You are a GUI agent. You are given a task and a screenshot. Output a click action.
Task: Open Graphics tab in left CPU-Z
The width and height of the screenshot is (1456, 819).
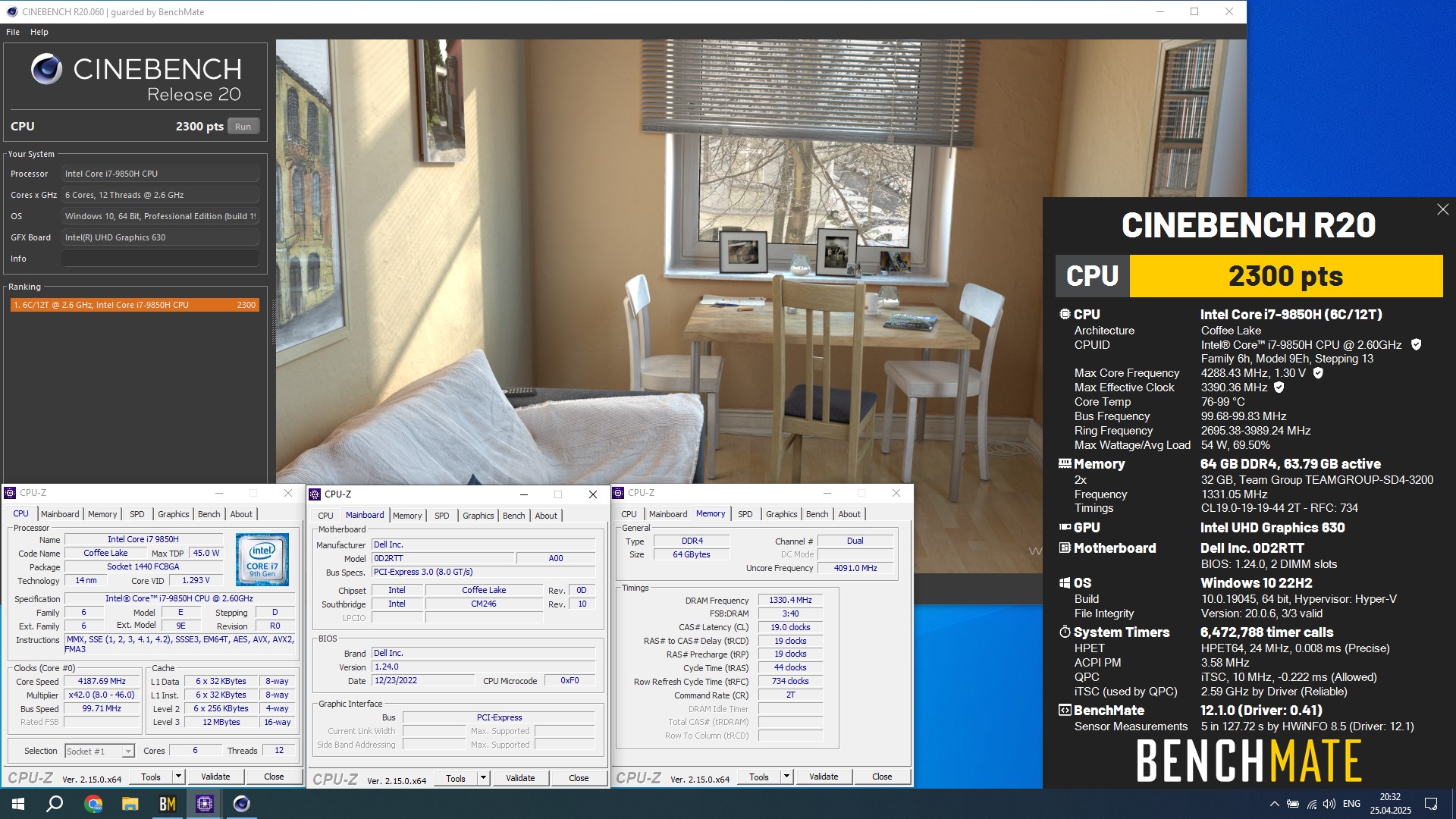pos(173,514)
